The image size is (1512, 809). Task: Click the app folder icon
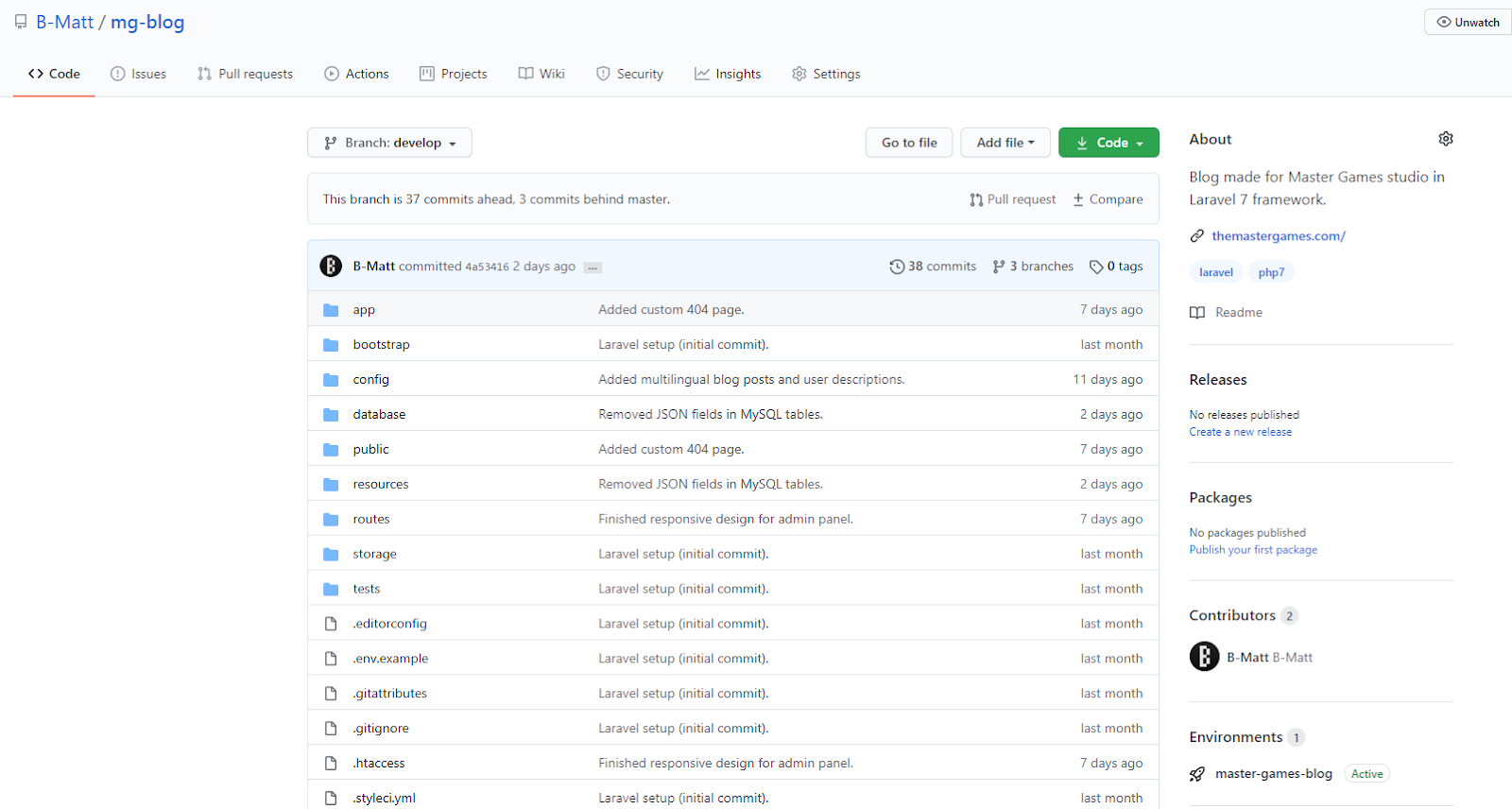pyautogui.click(x=331, y=310)
